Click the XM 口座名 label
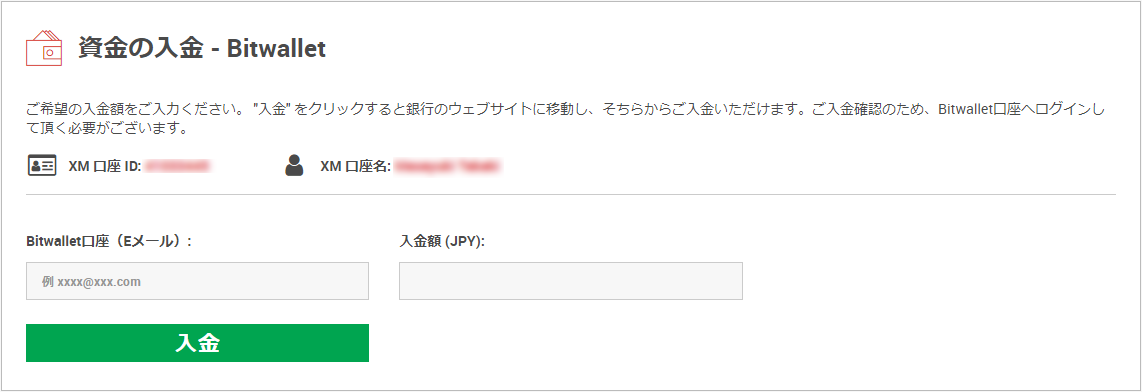Screen dimensions: 1142x392 point(356,167)
